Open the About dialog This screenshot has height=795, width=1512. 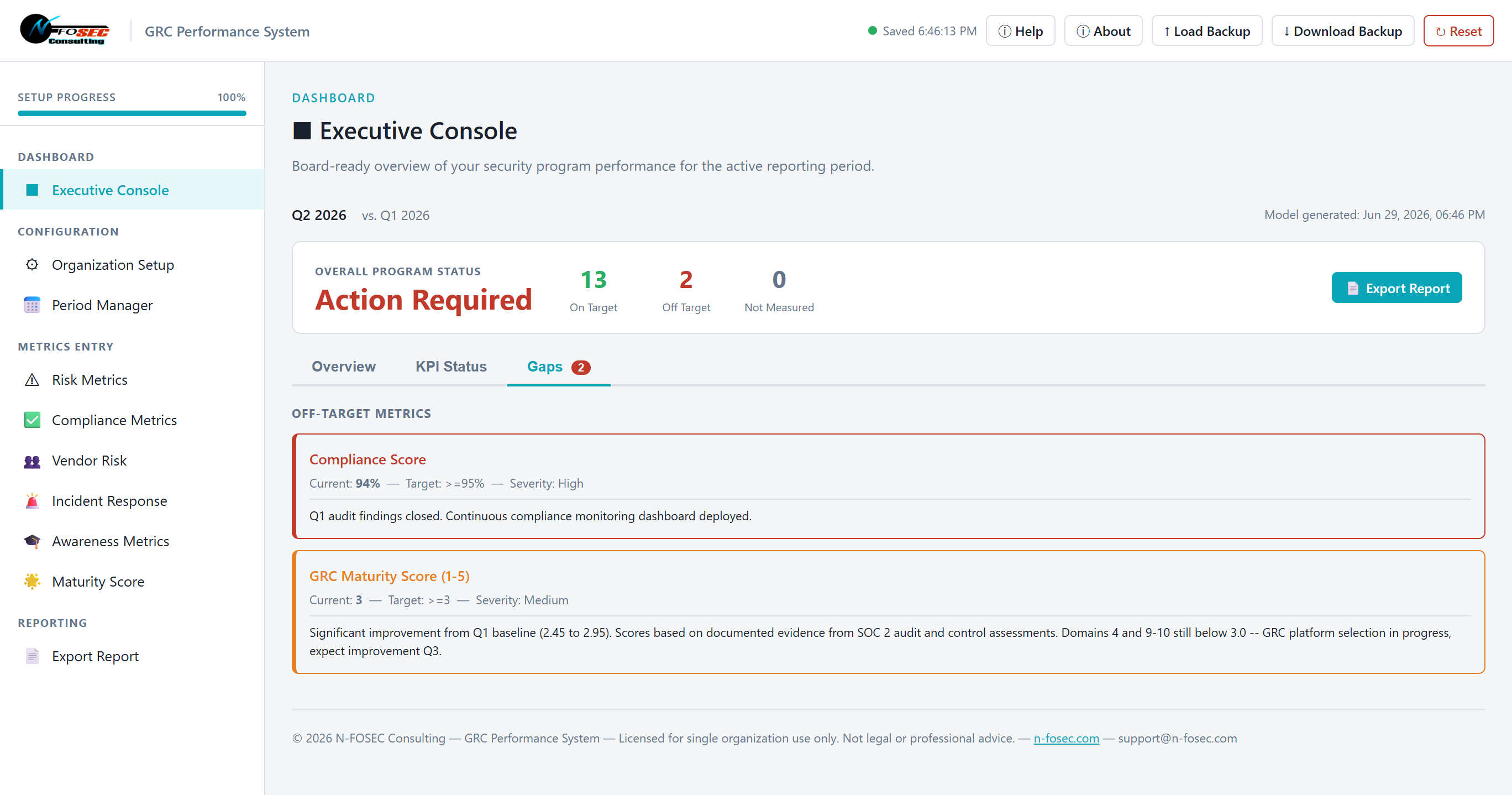tap(1103, 30)
